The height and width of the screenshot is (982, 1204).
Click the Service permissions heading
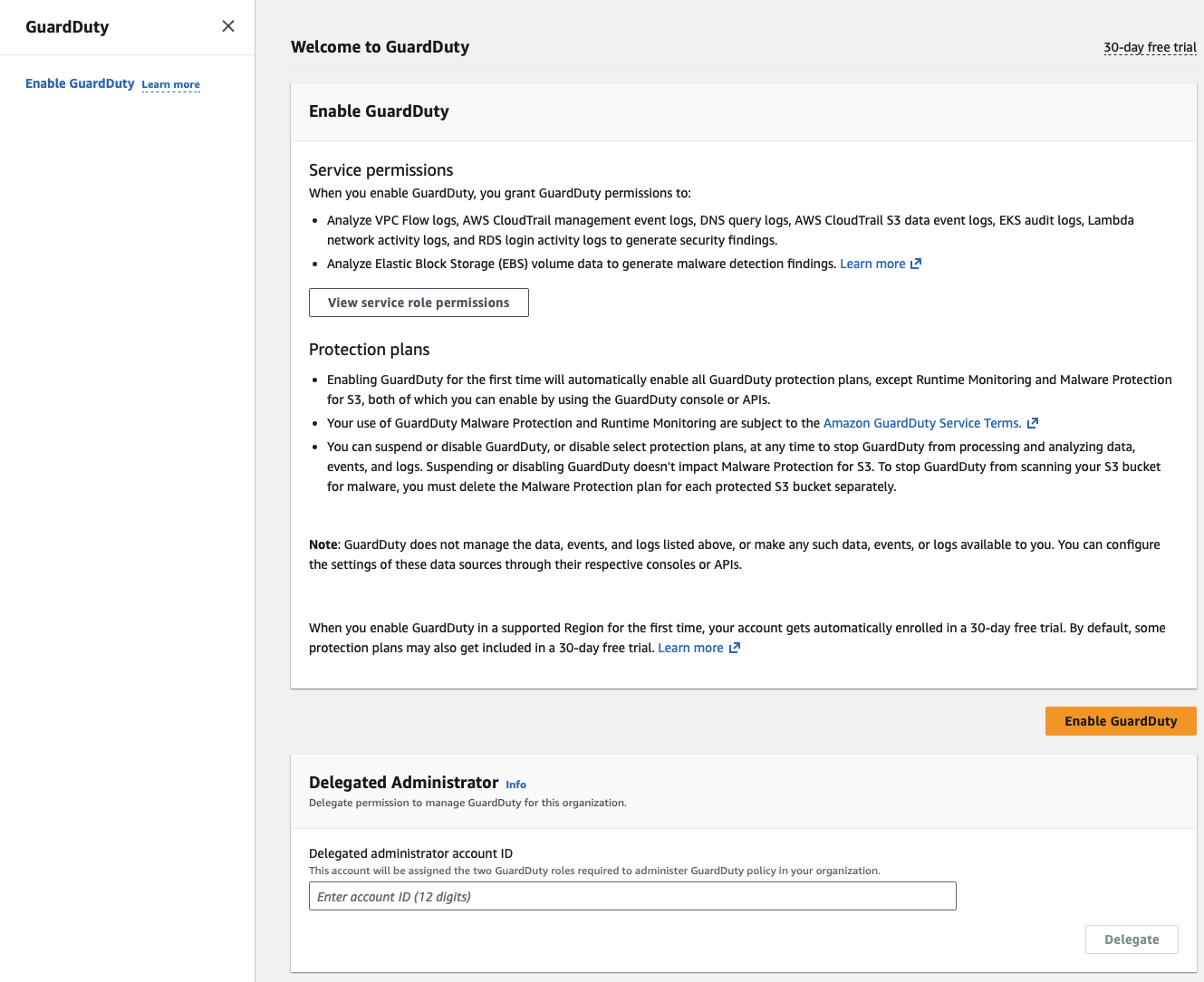point(380,170)
